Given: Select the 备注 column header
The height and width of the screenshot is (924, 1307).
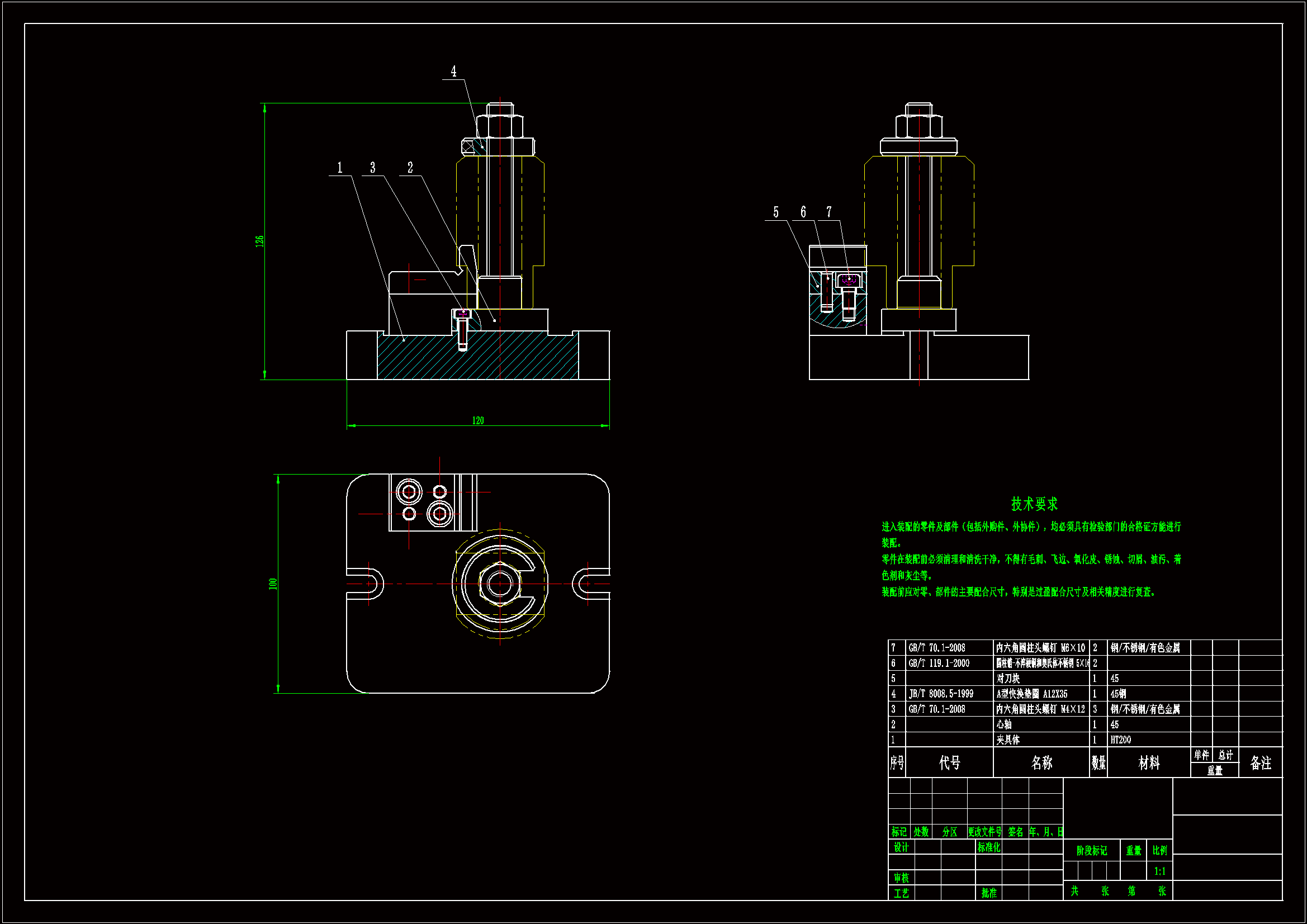Looking at the screenshot, I should [x=1260, y=763].
